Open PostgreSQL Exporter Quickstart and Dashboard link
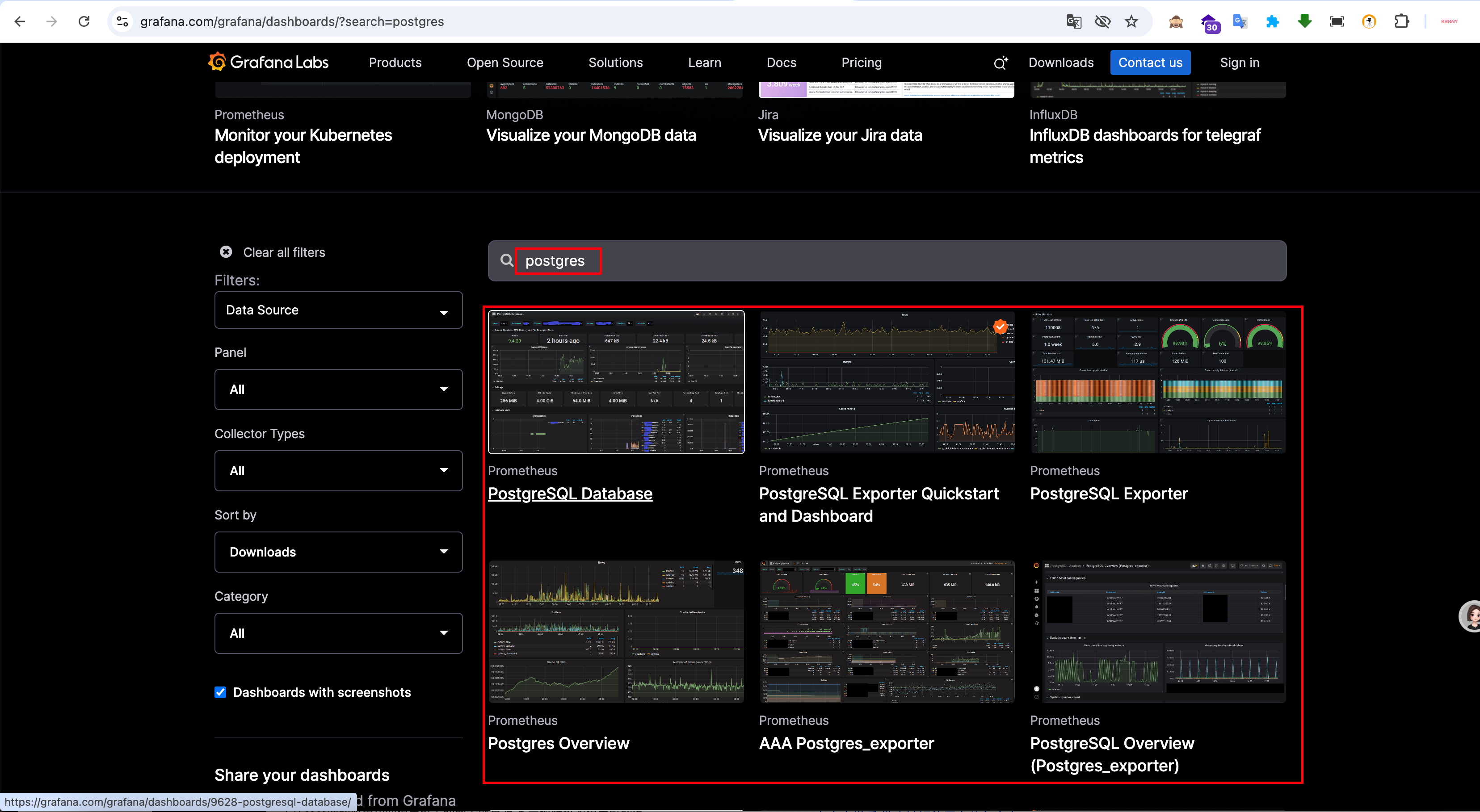Image resolution: width=1480 pixels, height=812 pixels. point(879,505)
